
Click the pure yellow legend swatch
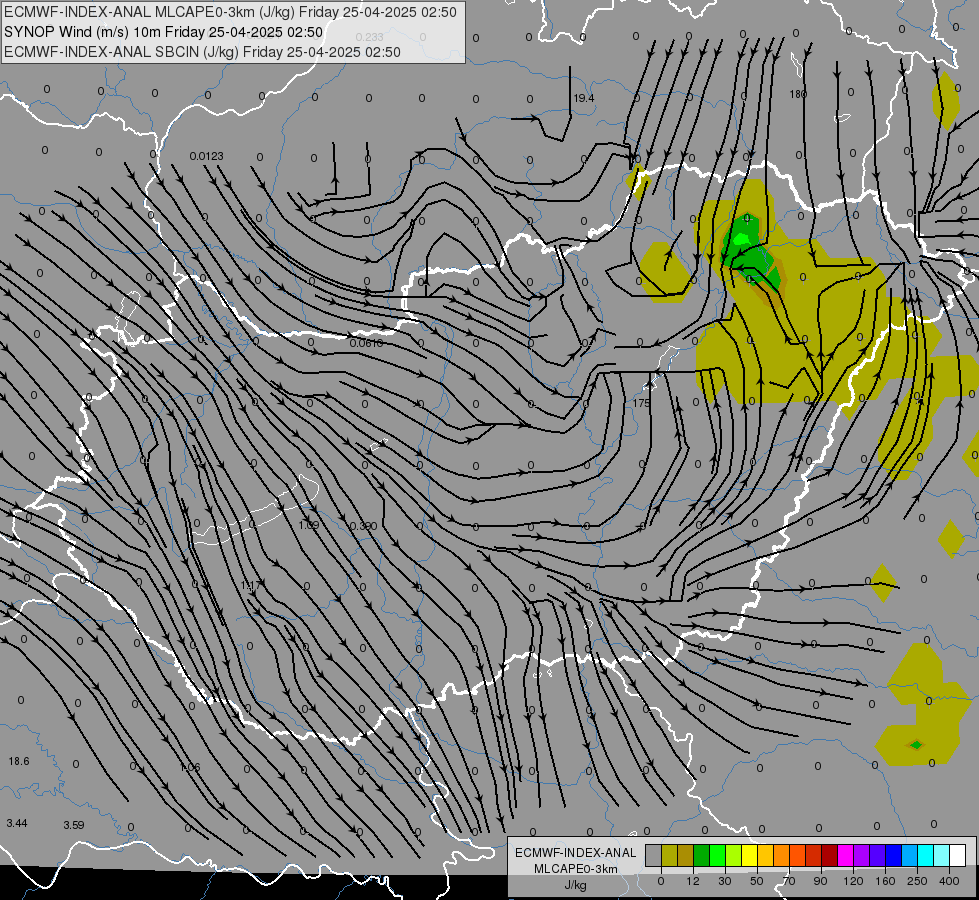pyautogui.click(x=750, y=855)
